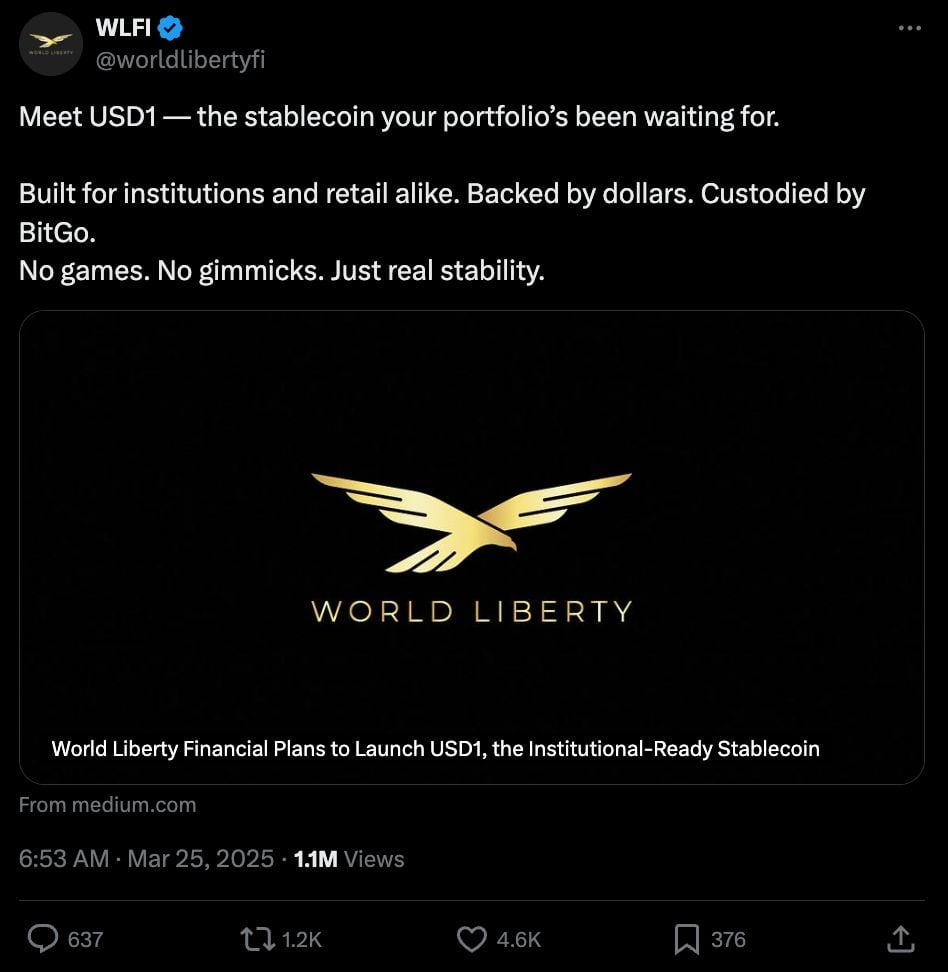
Task: Open the WLFI profile avatar
Action: click(x=50, y=43)
